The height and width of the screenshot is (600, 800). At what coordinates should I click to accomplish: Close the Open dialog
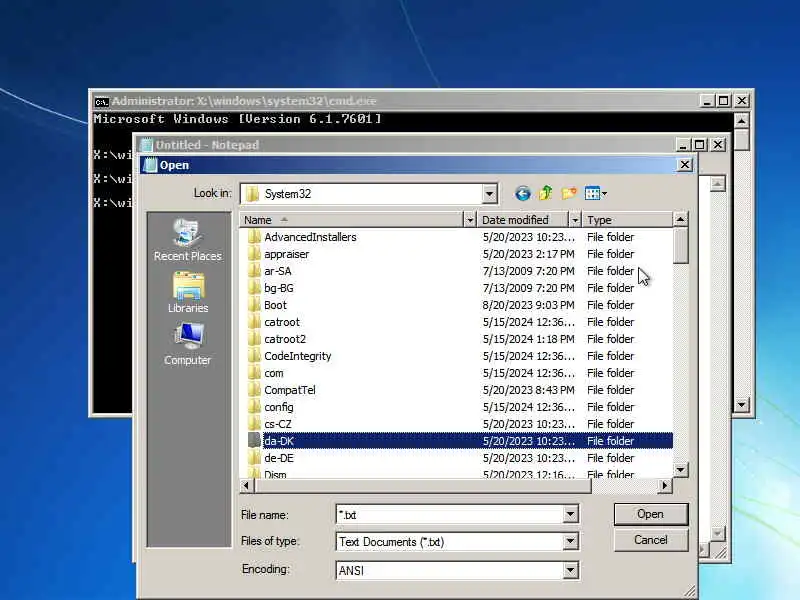click(684, 165)
